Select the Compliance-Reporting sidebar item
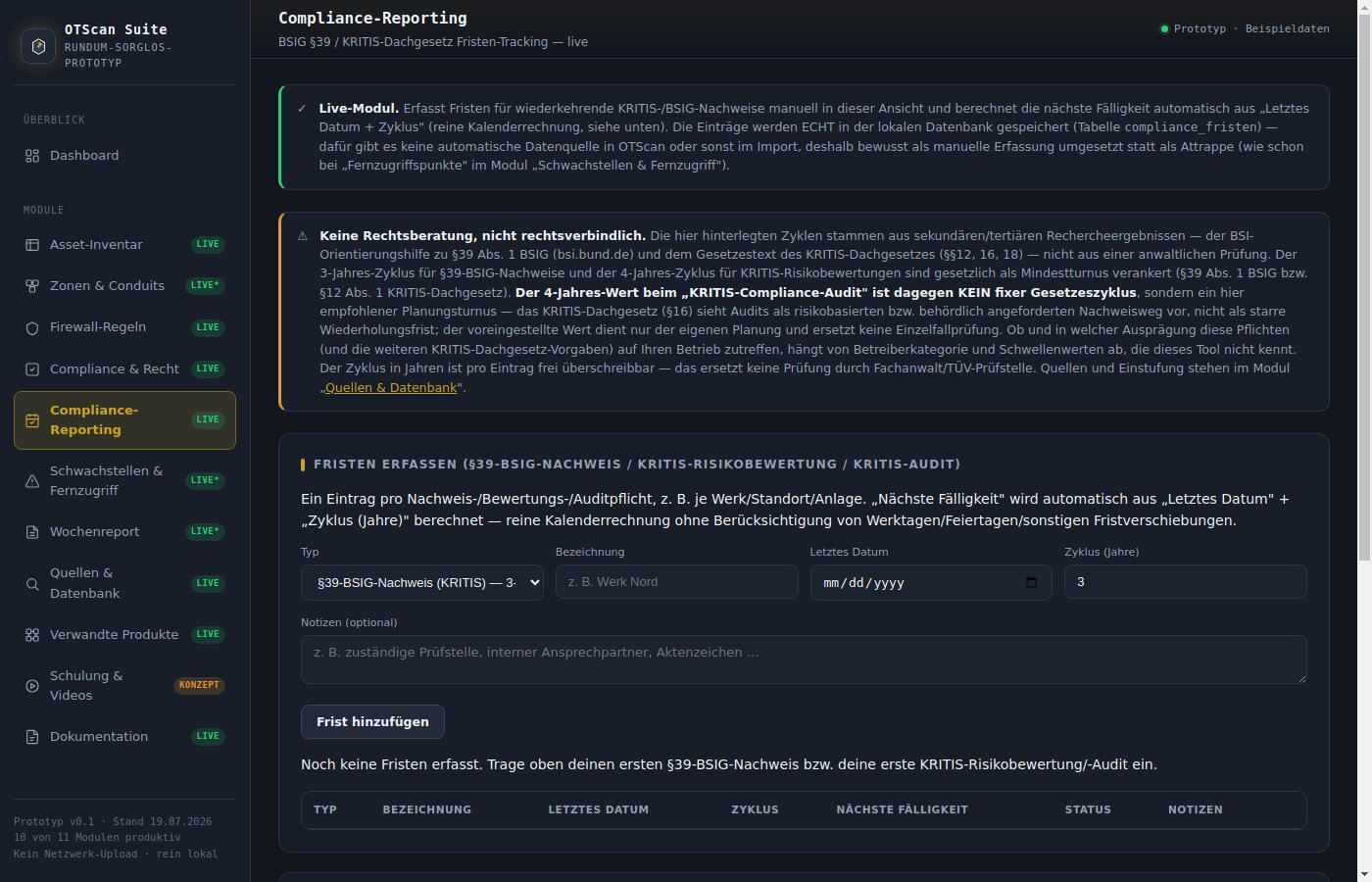This screenshot has height=882, width=1372. click(x=124, y=420)
